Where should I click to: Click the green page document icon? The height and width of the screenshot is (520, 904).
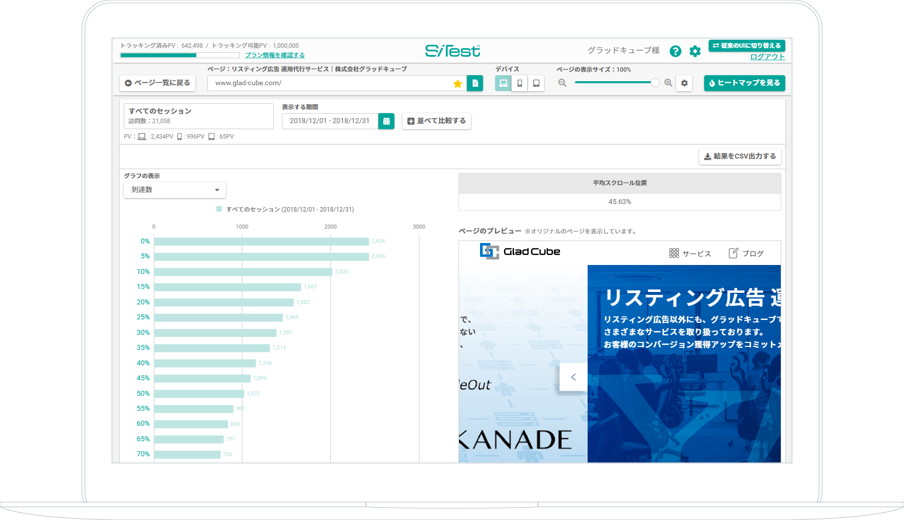475,84
